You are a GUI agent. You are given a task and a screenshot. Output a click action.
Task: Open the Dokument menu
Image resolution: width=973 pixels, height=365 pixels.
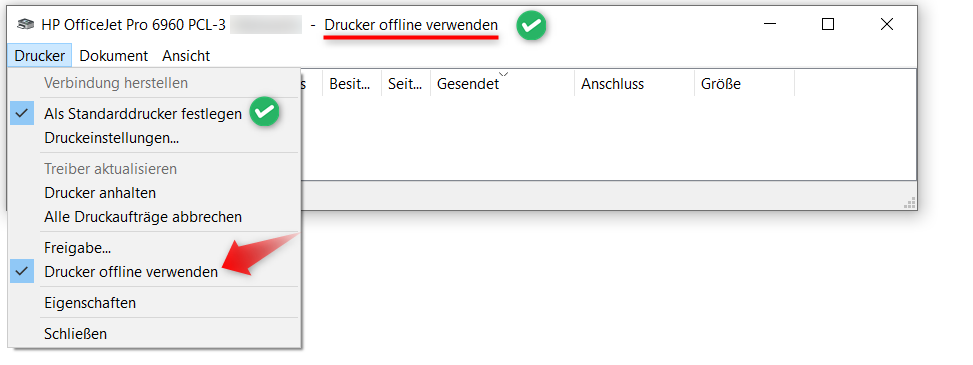pyautogui.click(x=114, y=56)
